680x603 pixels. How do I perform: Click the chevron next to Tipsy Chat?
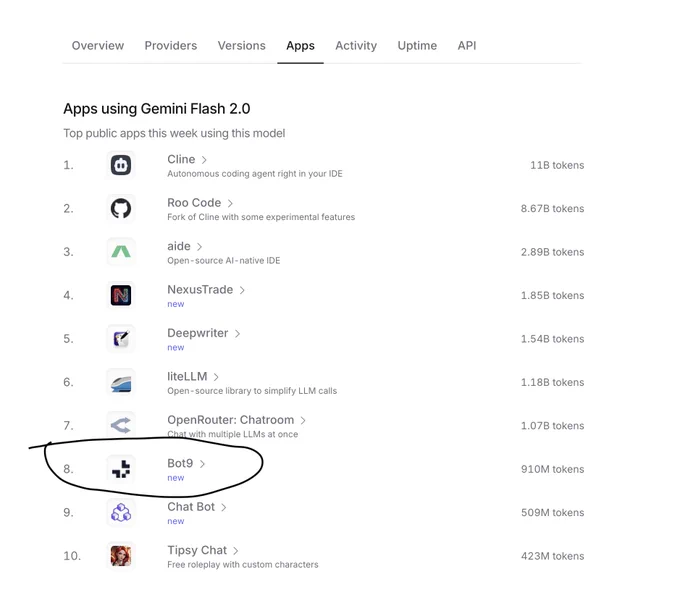[x=235, y=551]
